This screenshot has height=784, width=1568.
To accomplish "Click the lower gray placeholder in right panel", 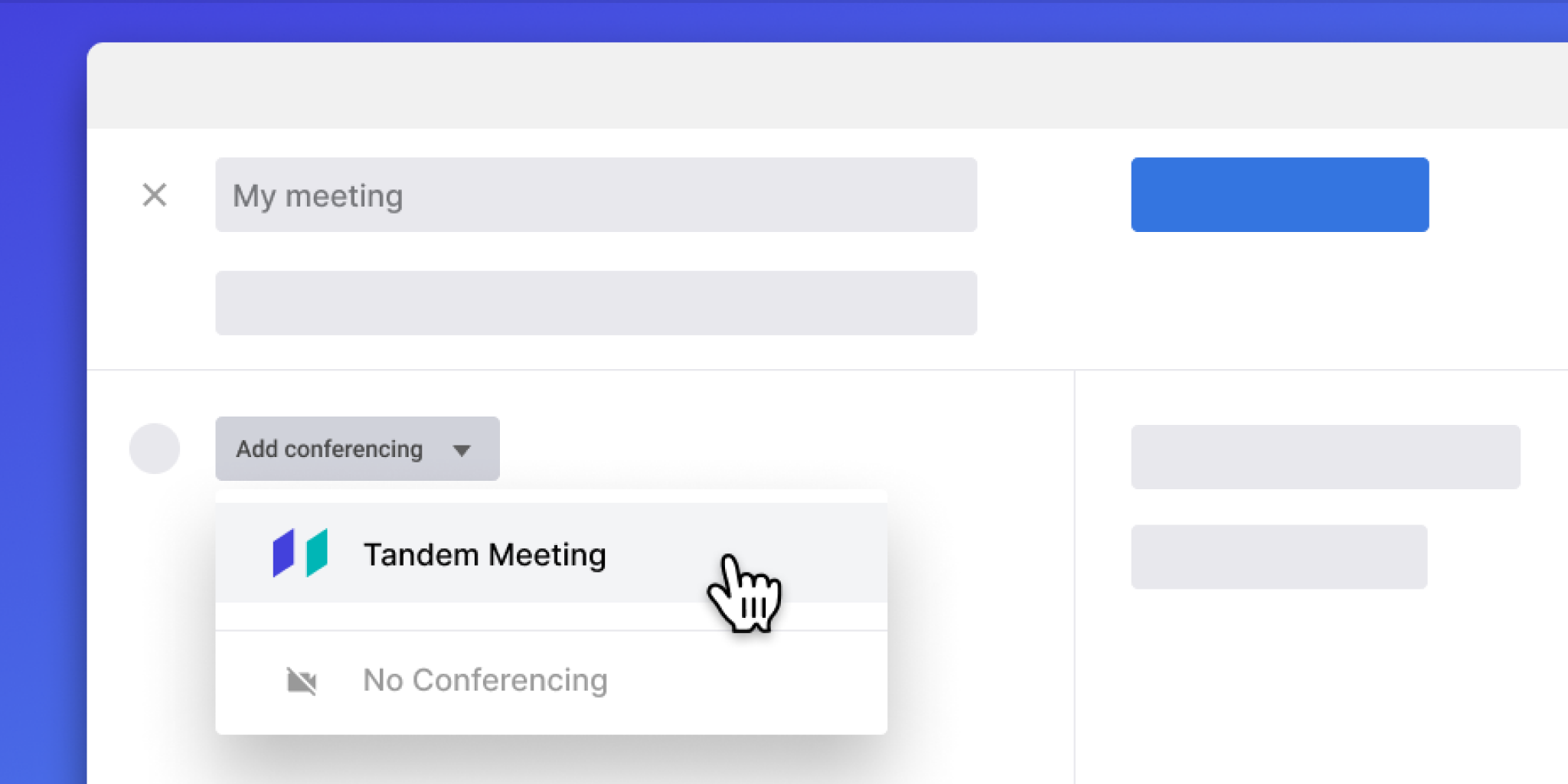I will [x=1279, y=557].
